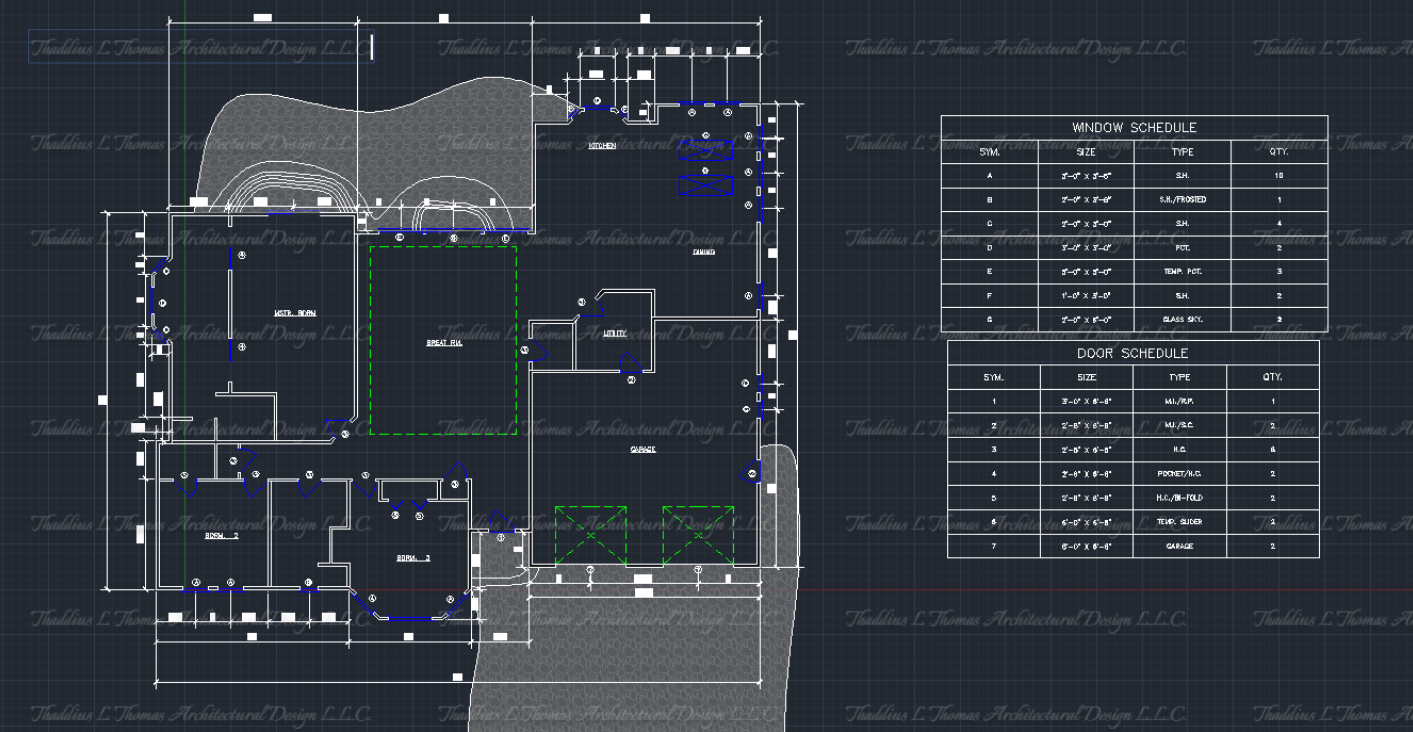Viewport: 1413px width, 732px height.
Task: Click SYM. header in Window Schedule
Action: click(x=989, y=153)
